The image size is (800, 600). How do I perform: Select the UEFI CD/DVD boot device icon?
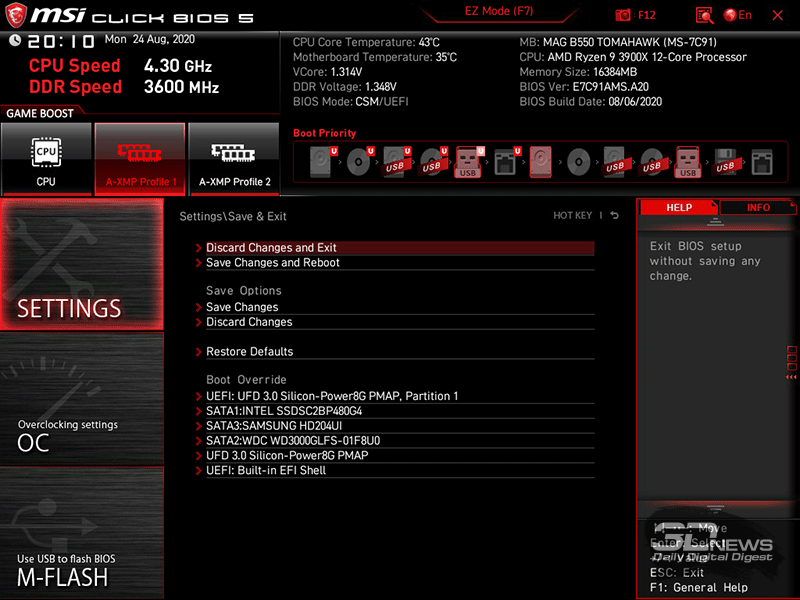360,162
